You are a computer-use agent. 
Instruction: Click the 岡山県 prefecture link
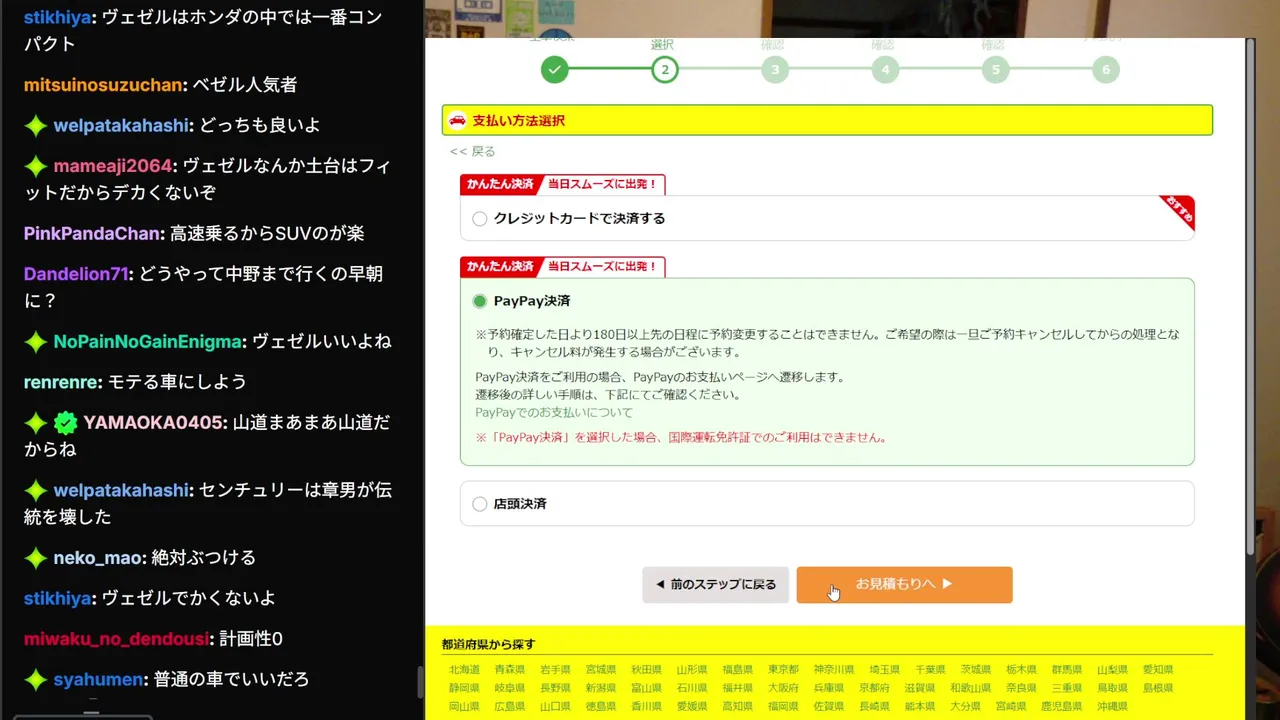(x=464, y=706)
